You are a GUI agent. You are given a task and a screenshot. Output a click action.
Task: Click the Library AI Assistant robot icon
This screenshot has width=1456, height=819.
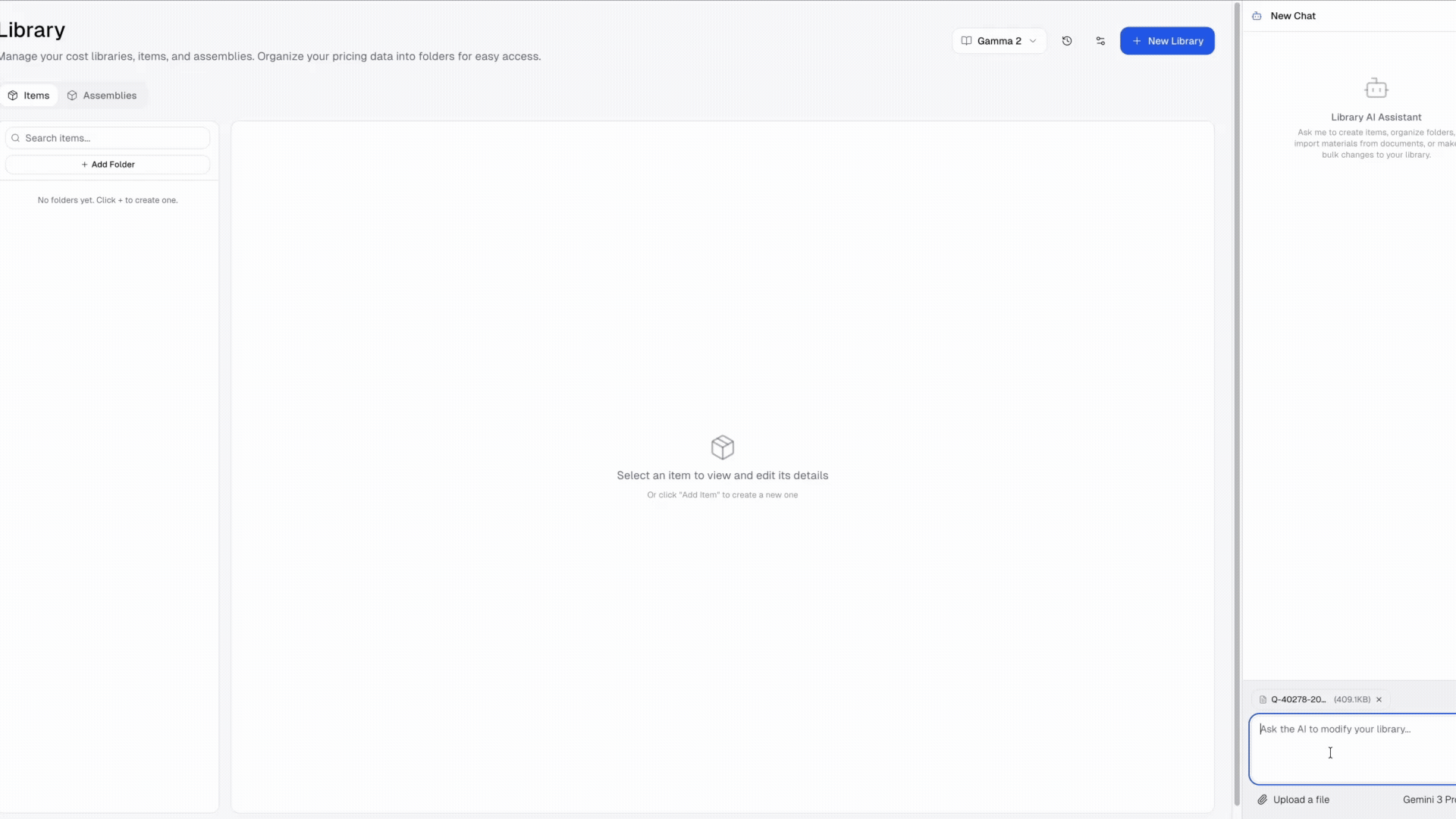(1377, 88)
